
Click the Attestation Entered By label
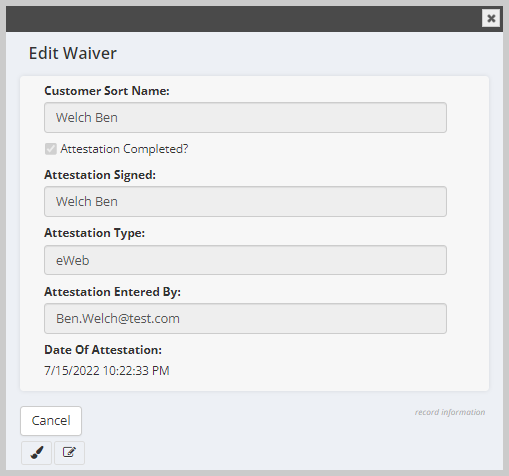[112, 292]
